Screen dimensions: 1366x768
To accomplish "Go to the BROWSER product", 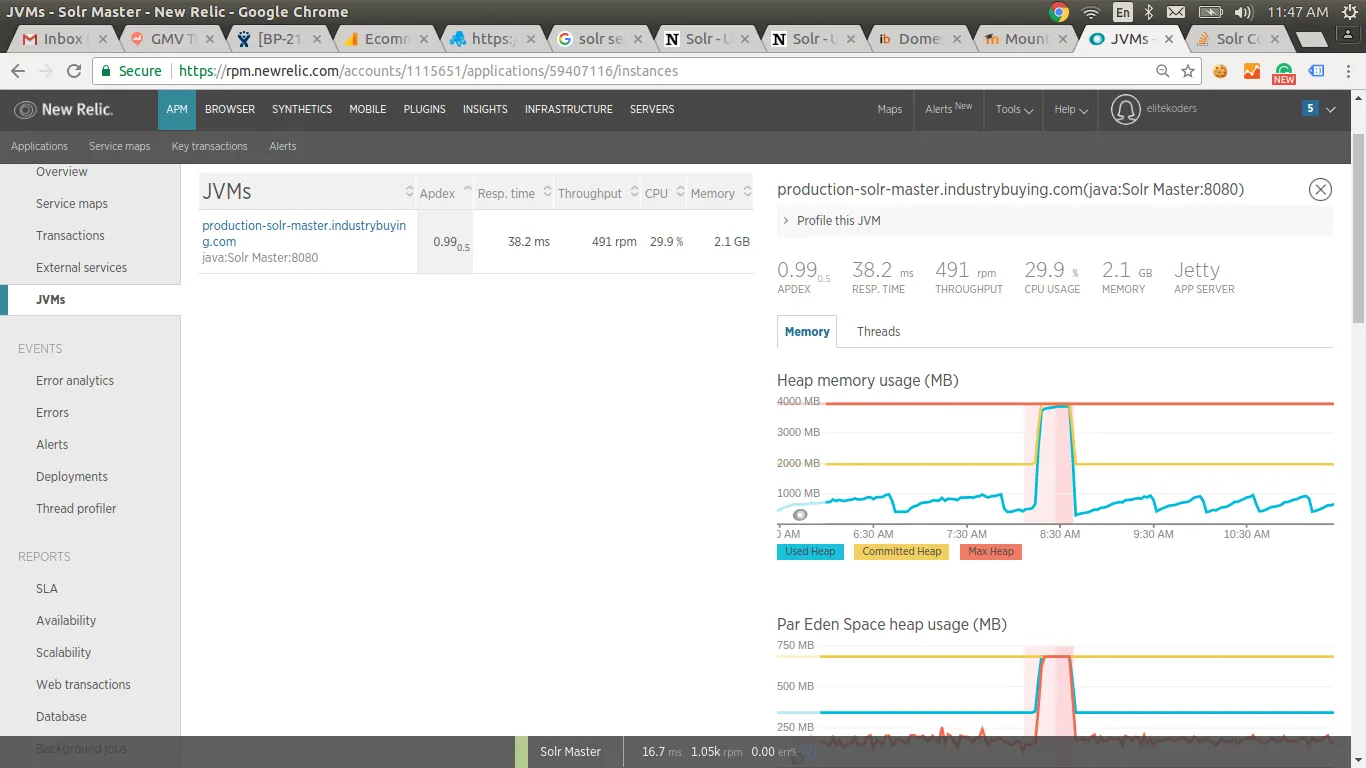I will tap(230, 109).
